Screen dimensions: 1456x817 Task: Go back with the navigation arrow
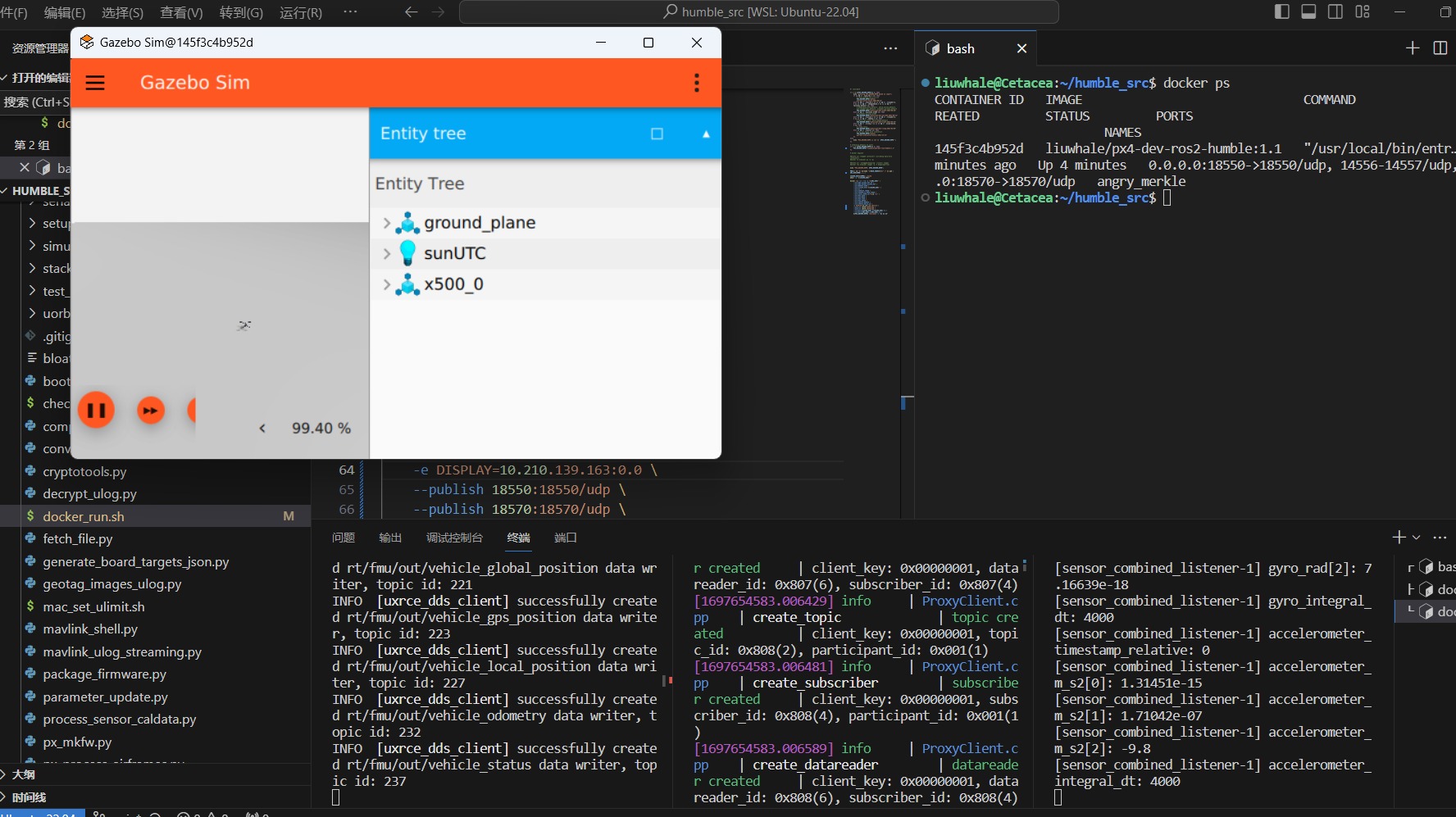[412, 12]
